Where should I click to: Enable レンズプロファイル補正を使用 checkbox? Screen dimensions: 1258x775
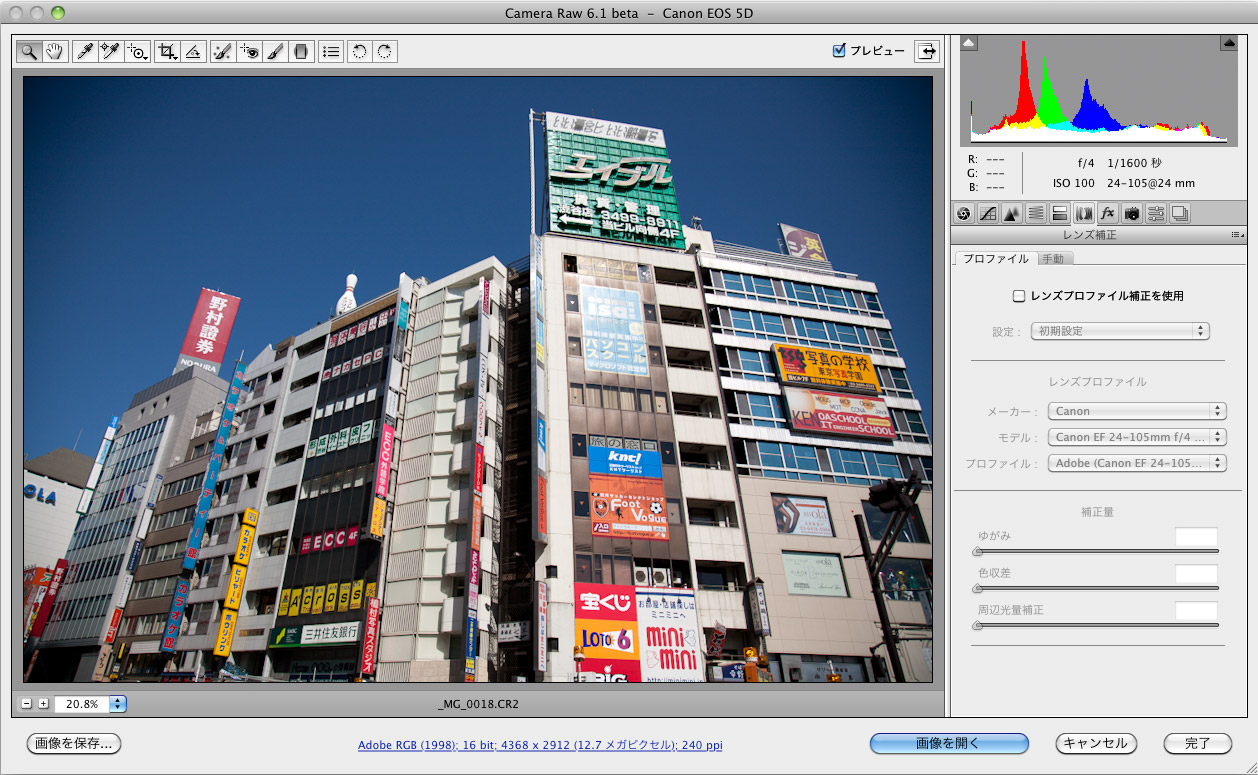point(1019,296)
